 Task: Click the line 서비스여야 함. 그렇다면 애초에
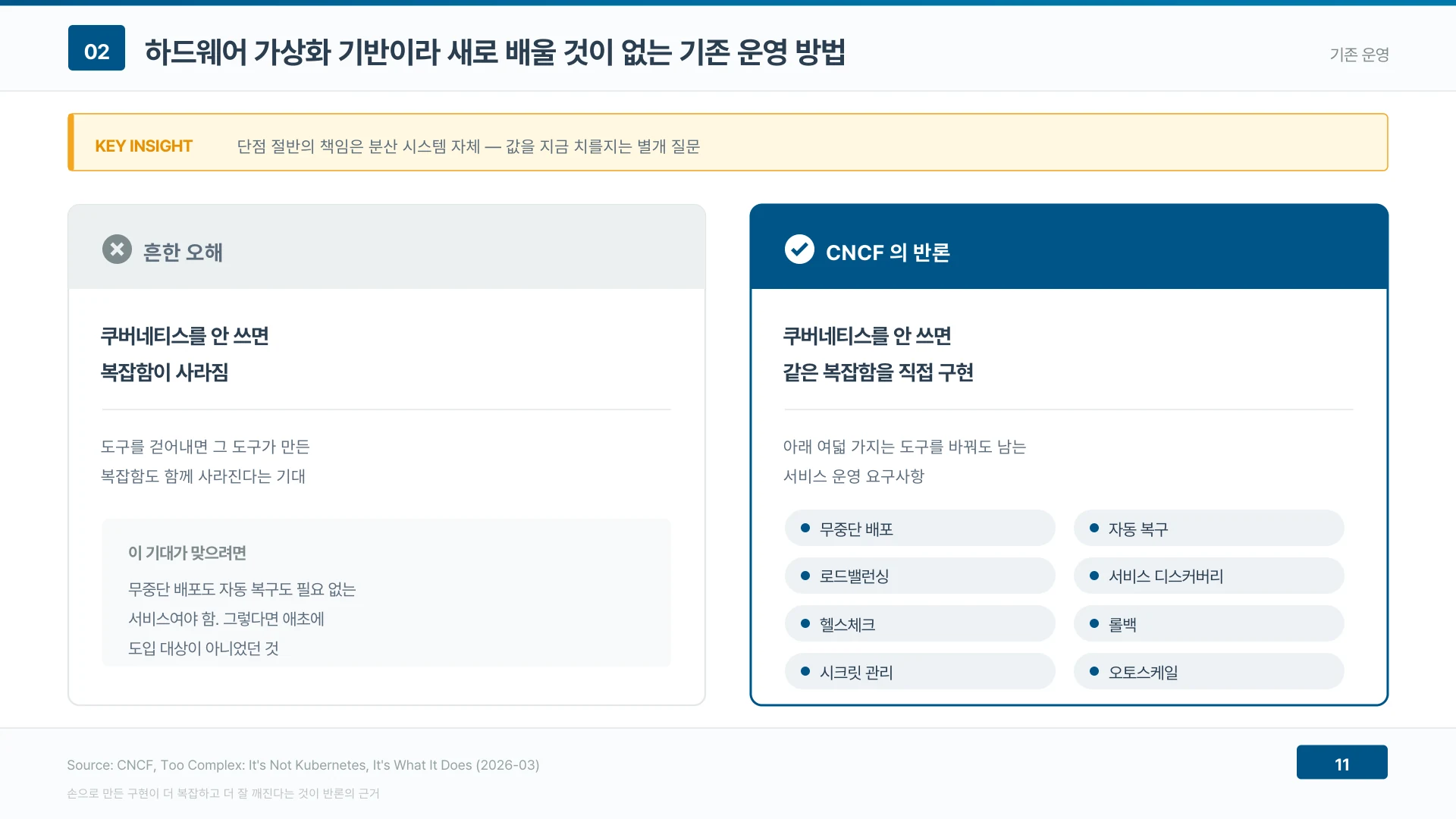pos(226,618)
